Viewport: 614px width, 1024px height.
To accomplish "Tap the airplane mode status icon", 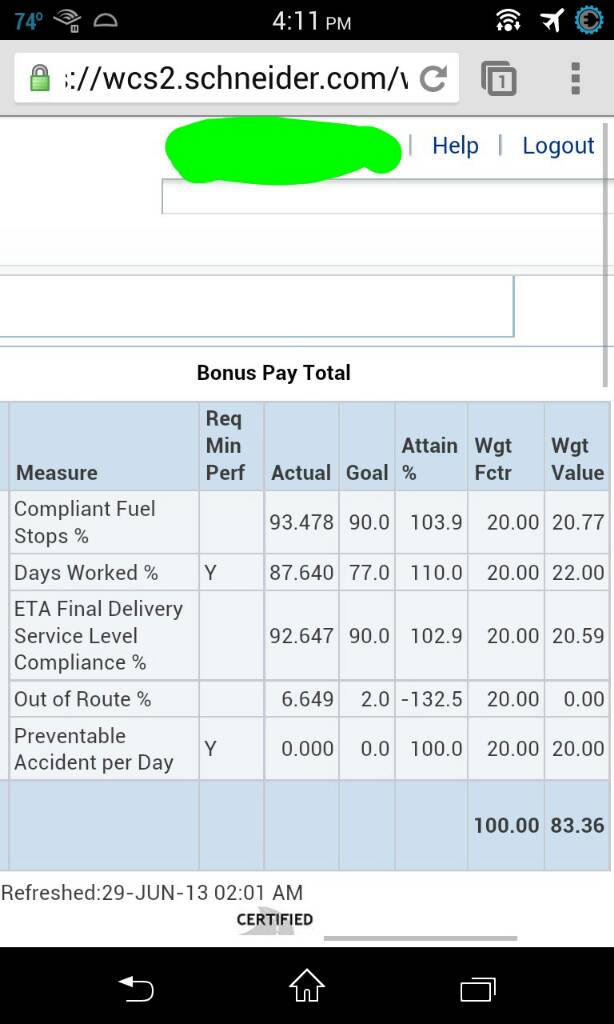I will (552, 21).
